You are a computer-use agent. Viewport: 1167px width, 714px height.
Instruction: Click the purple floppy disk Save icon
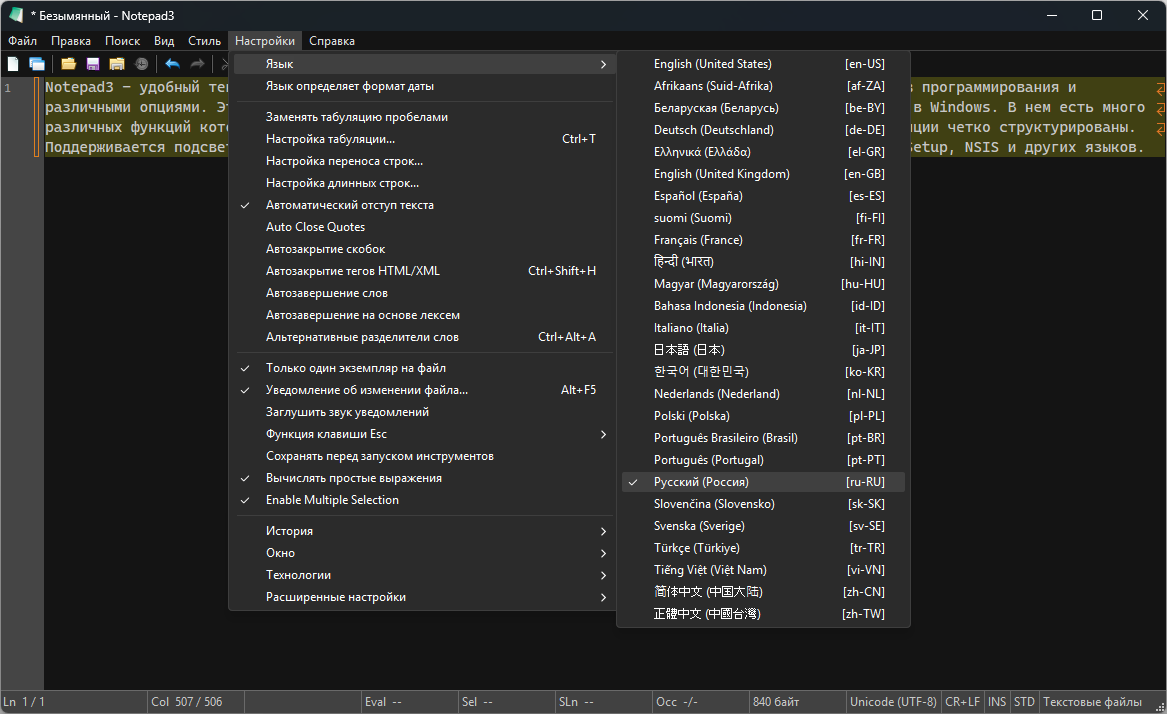click(x=93, y=64)
